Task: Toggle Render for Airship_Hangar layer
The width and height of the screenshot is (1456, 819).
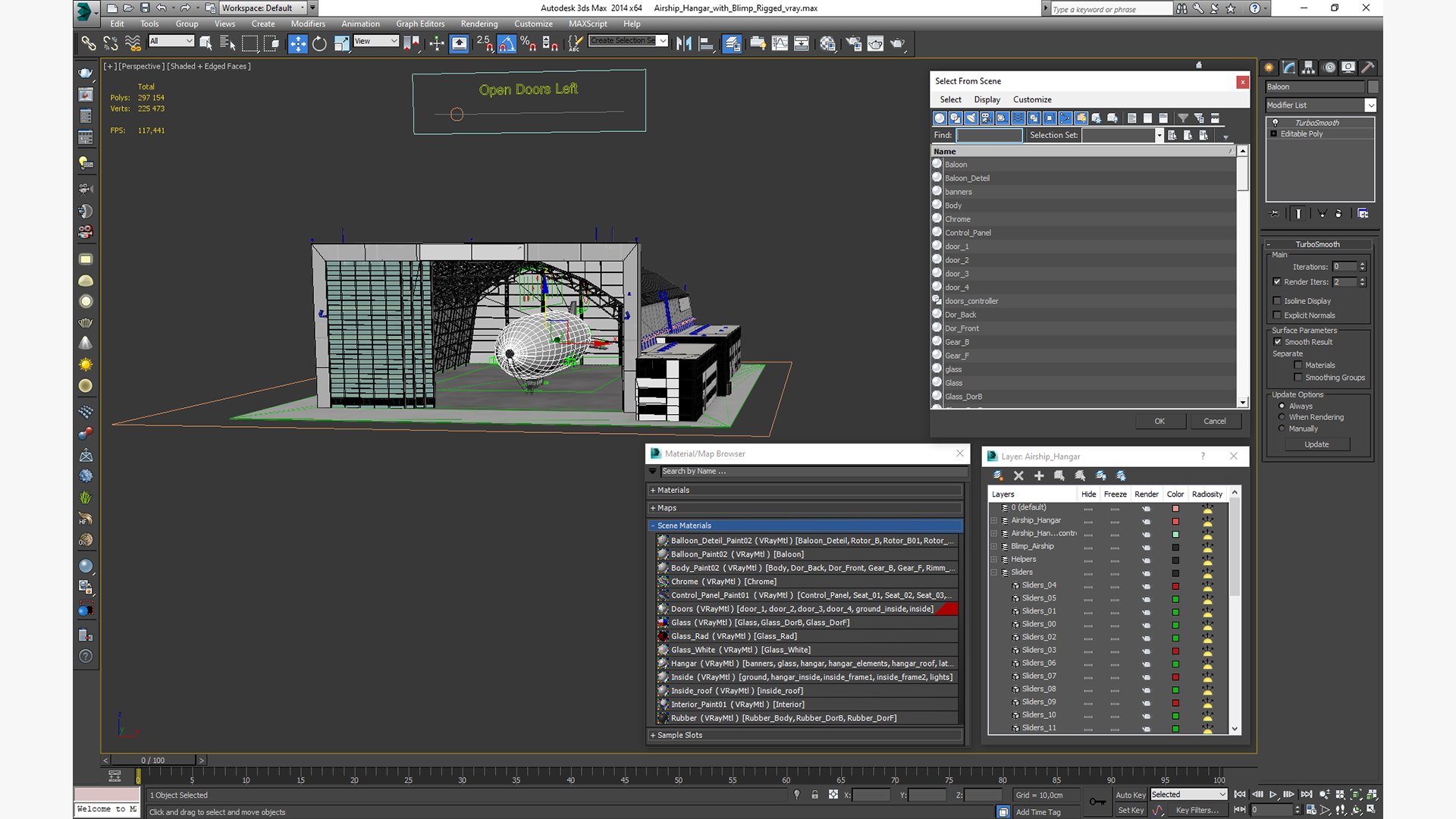Action: point(1146,521)
